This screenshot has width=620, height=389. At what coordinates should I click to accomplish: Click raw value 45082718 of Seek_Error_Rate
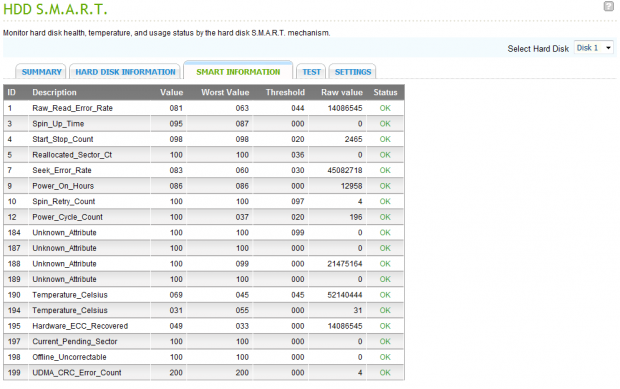point(345,170)
